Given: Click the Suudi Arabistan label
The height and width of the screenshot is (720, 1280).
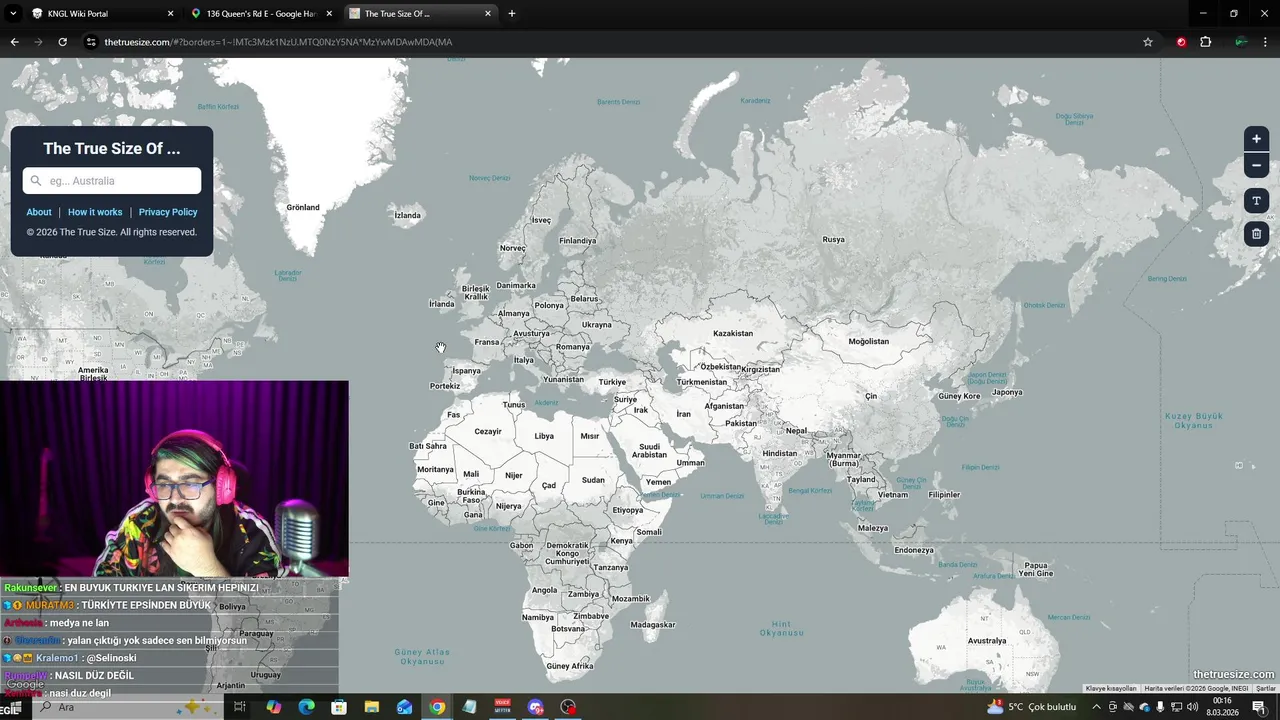Looking at the screenshot, I should pos(649,451).
